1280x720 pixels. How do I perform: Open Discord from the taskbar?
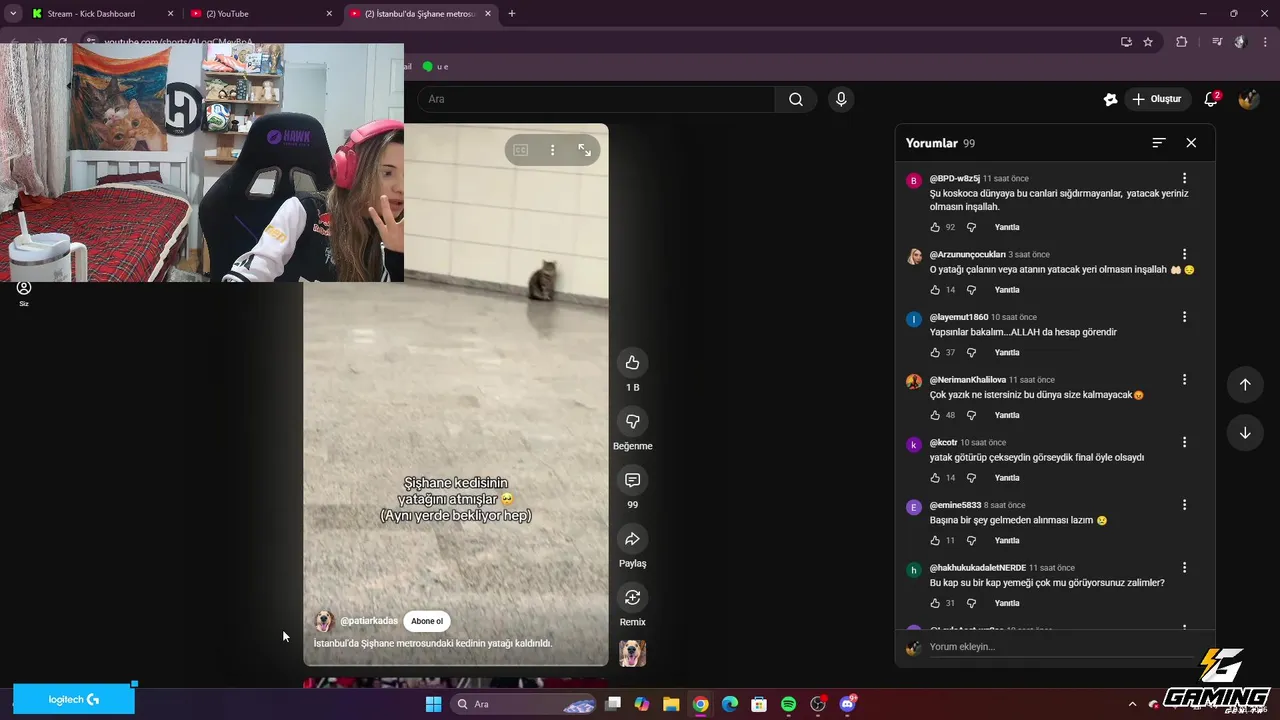point(848,704)
